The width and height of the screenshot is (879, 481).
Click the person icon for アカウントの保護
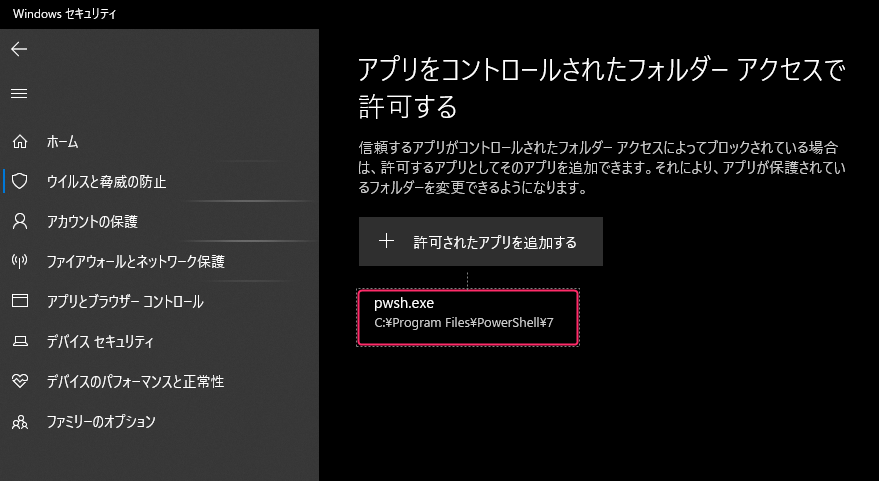point(20,221)
